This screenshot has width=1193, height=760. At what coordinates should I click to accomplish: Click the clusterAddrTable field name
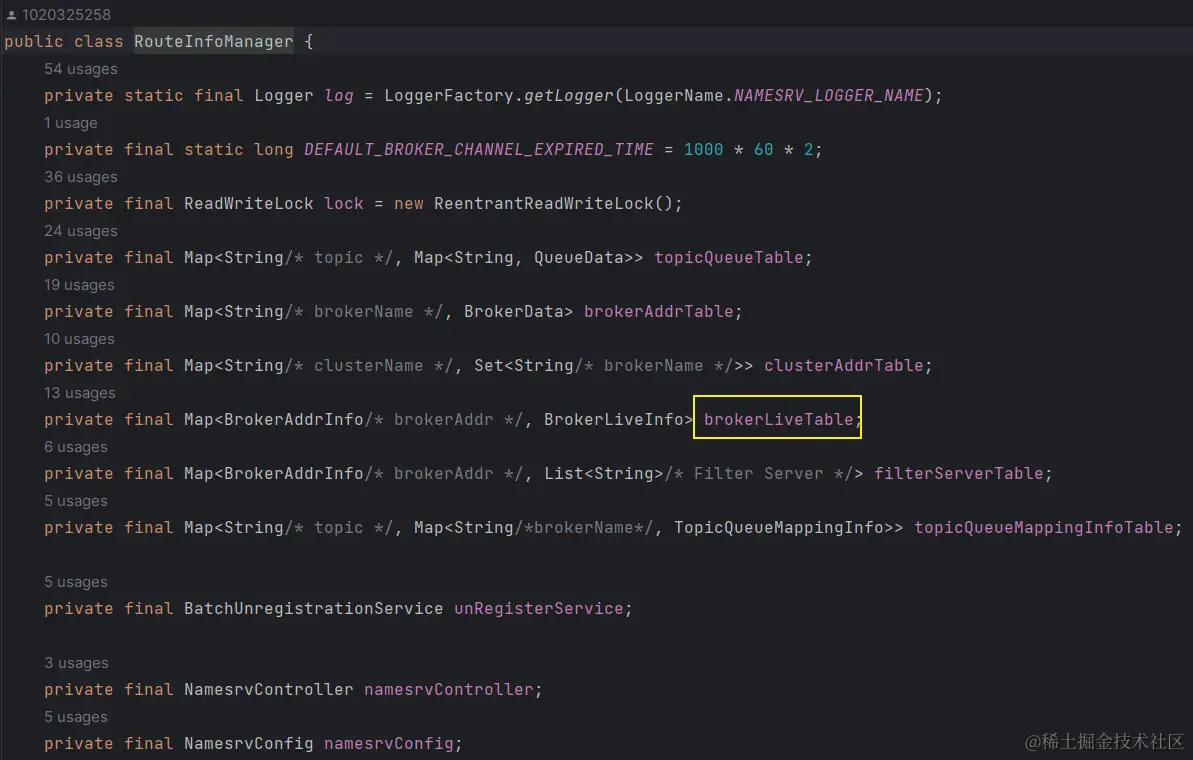tap(844, 366)
